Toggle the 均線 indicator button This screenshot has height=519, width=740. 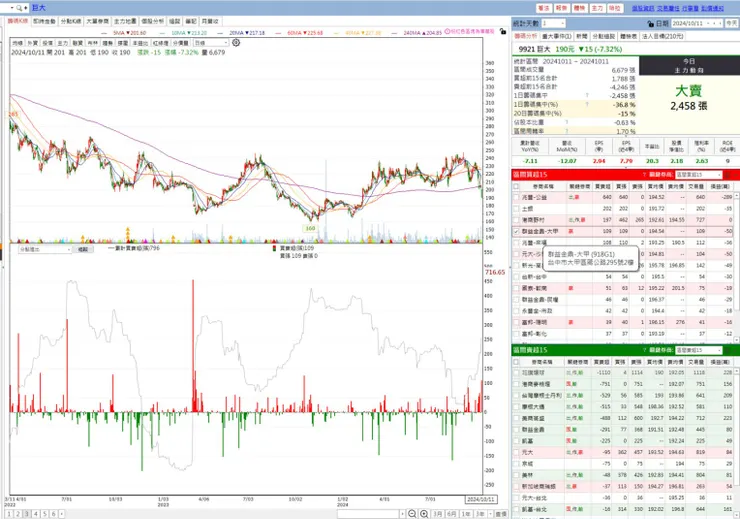(x=17, y=43)
